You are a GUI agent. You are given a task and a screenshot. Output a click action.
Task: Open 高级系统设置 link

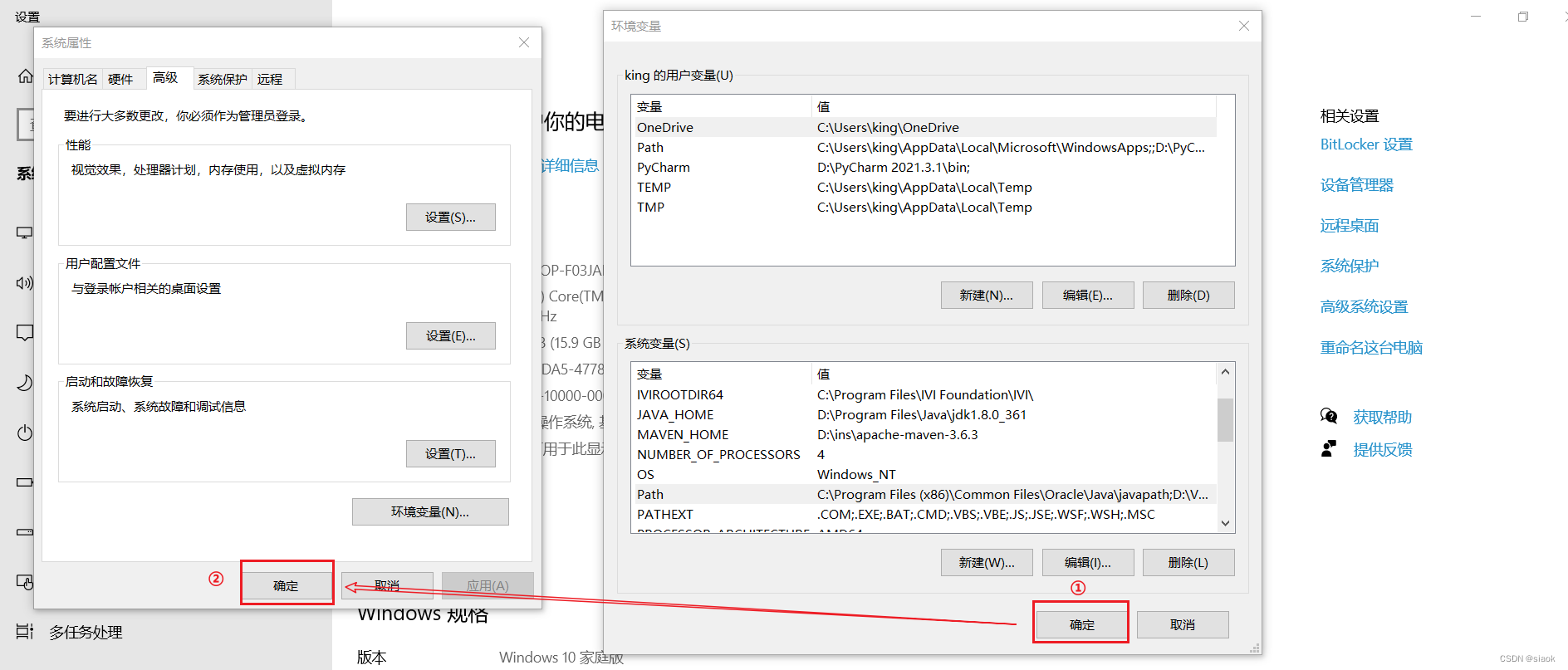pos(1365,307)
